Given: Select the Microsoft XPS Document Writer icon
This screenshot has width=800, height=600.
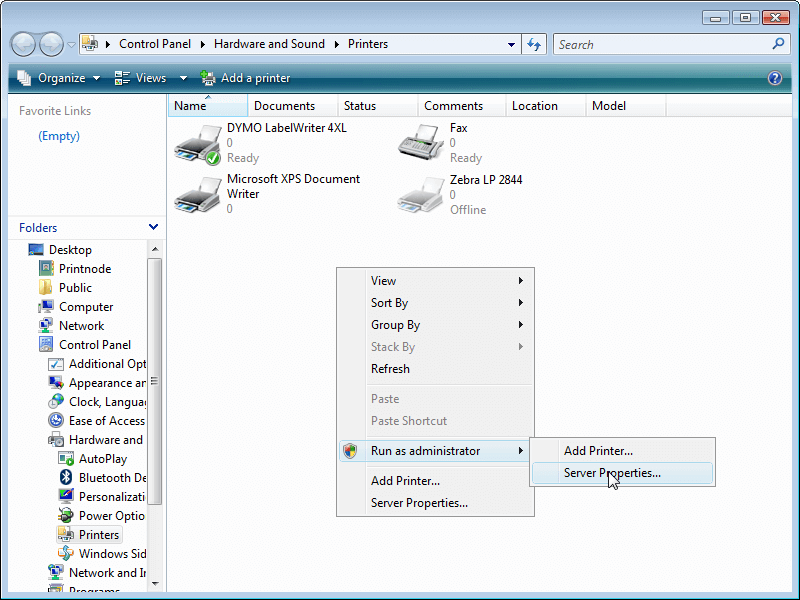Looking at the screenshot, I should pyautogui.click(x=197, y=194).
